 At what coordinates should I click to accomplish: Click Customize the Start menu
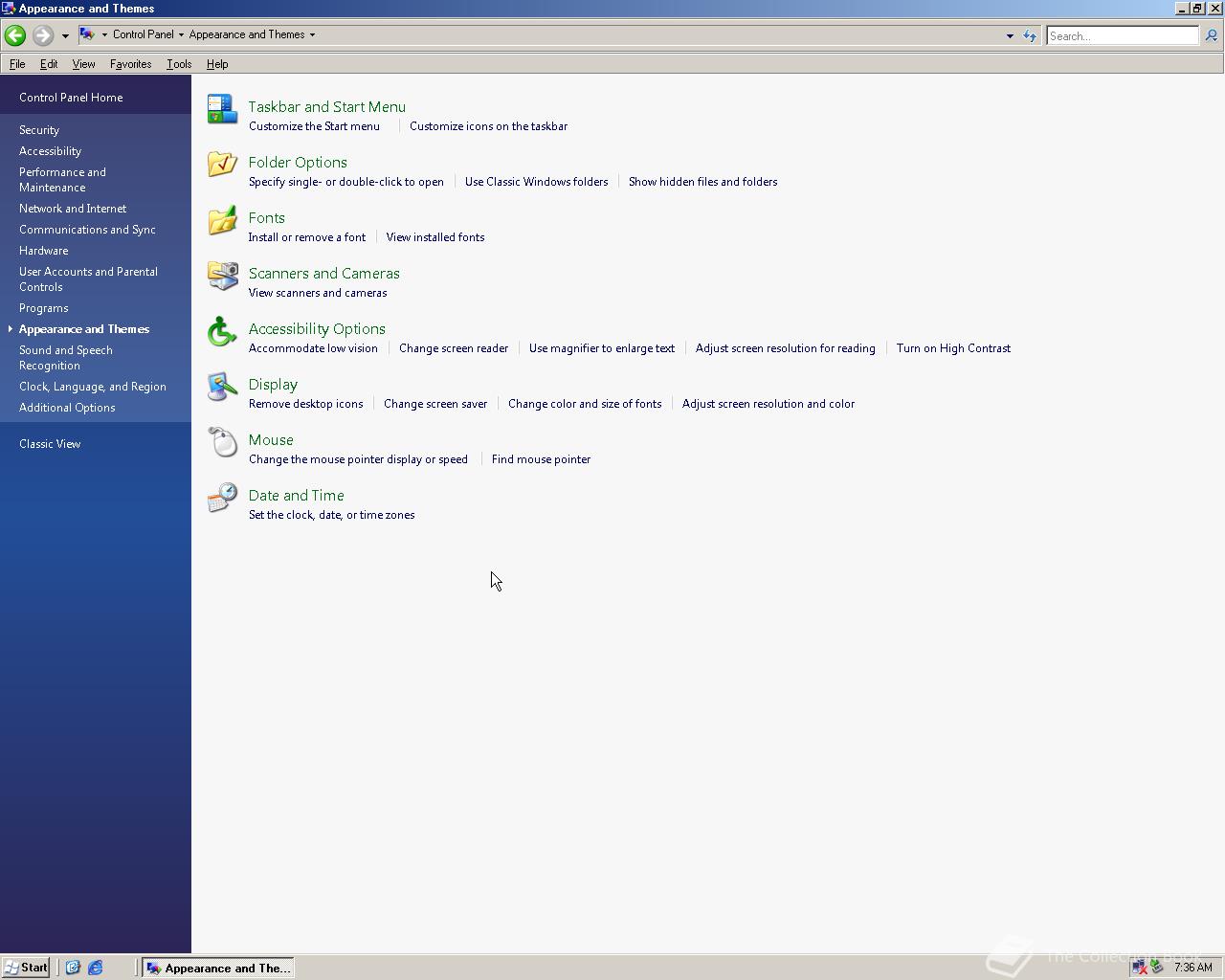tap(314, 126)
